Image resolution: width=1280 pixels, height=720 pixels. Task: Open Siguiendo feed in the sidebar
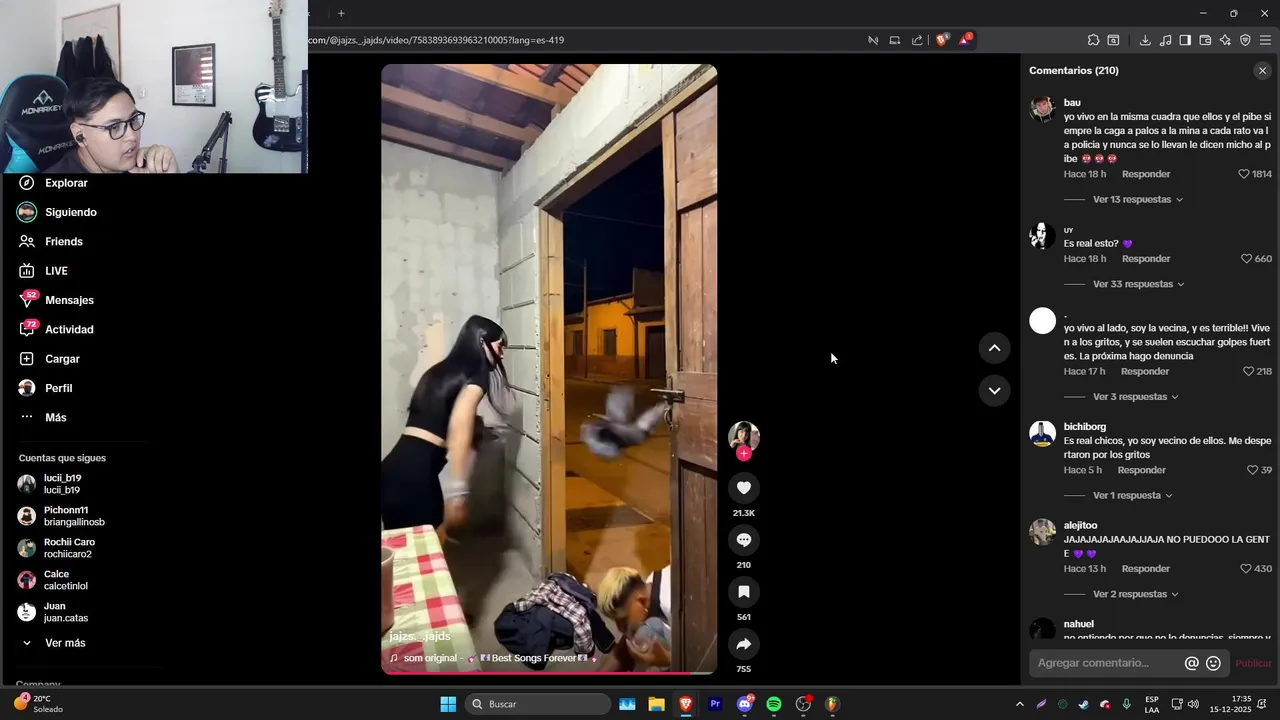[x=70, y=212]
